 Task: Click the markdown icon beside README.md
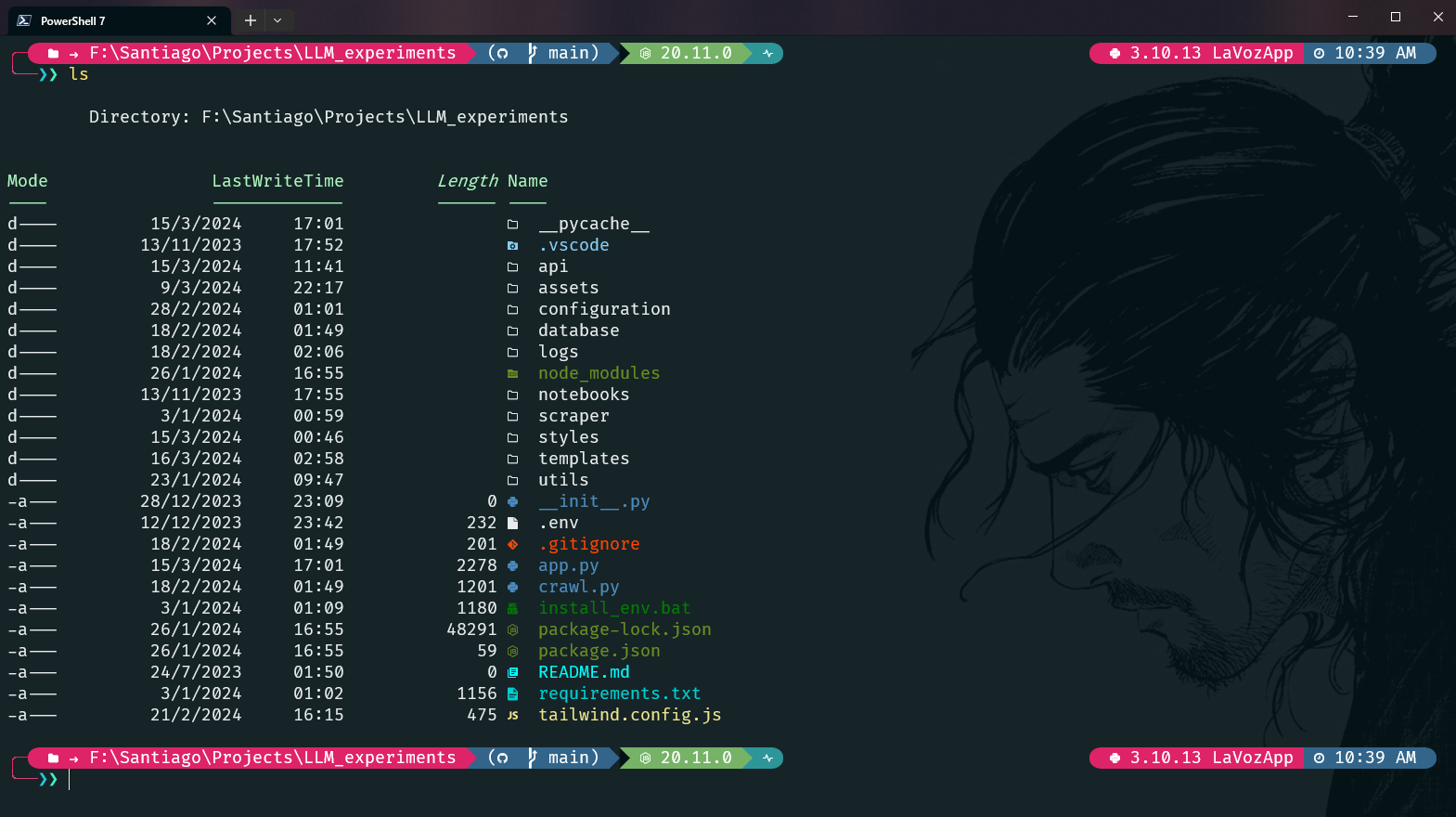(512, 672)
